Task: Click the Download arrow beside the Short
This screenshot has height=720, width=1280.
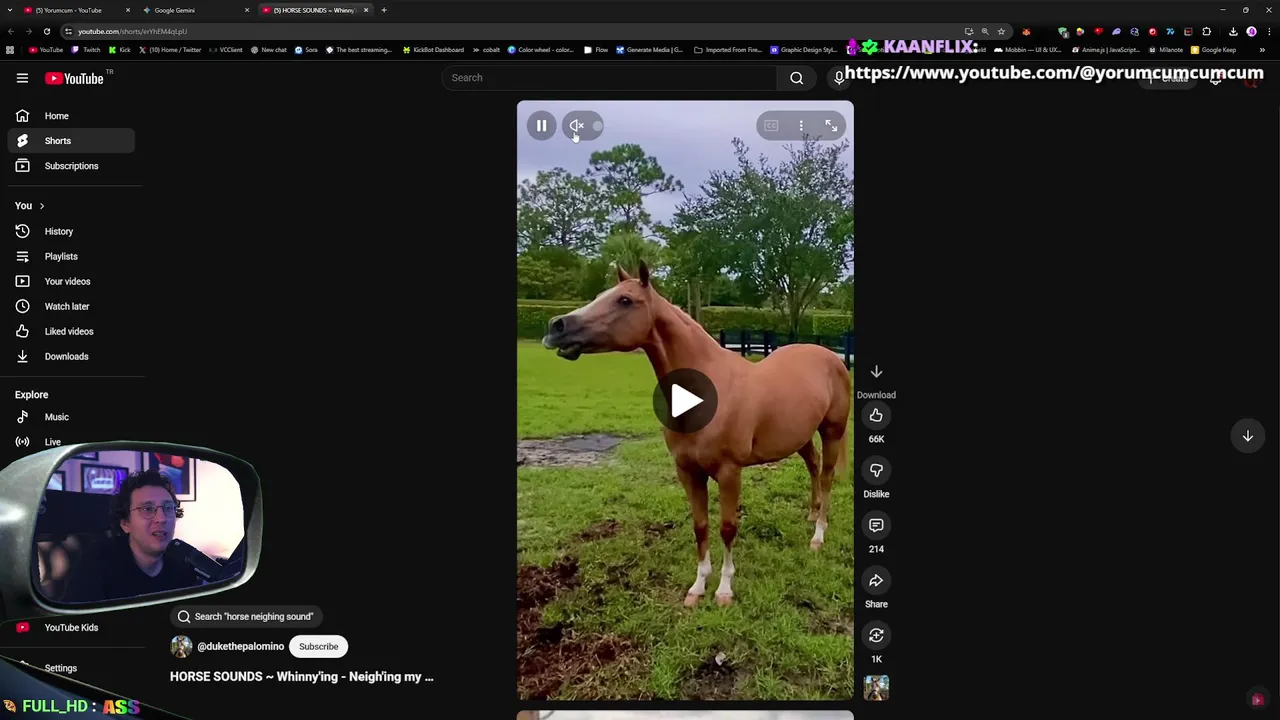Action: [876, 372]
